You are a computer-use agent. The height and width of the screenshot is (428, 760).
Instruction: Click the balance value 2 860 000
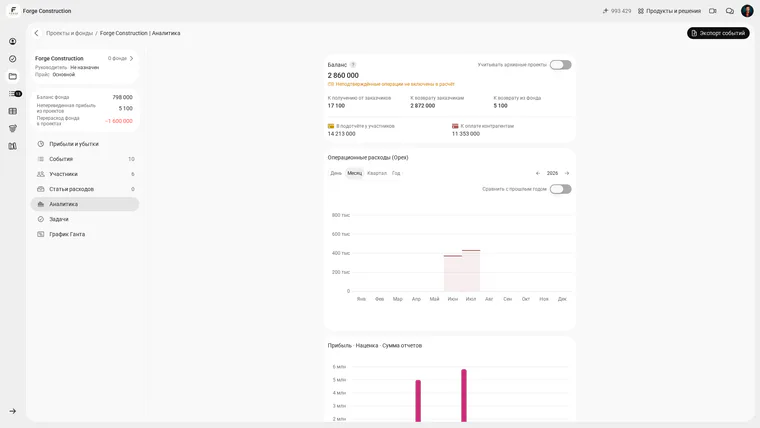point(343,75)
